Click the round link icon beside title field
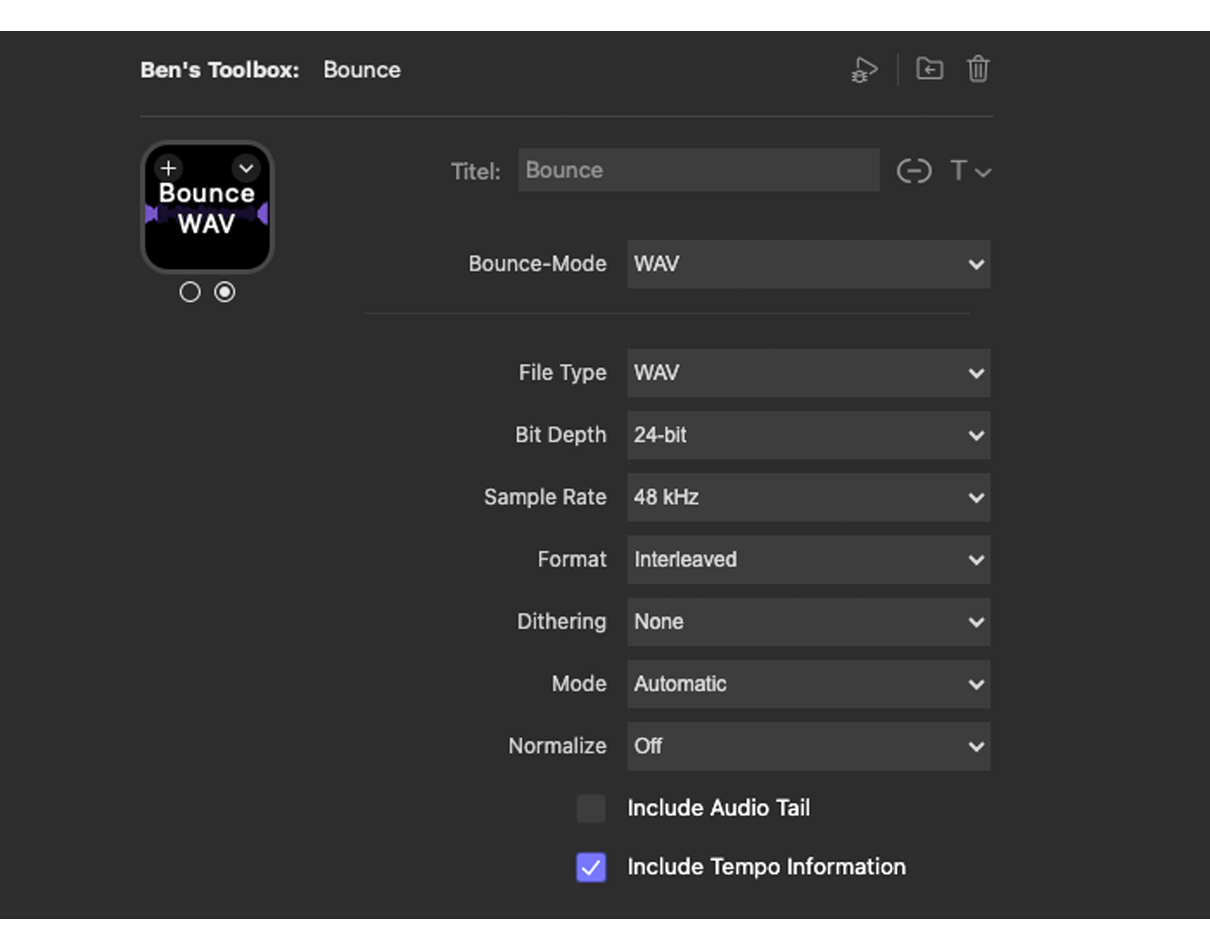 [x=913, y=171]
